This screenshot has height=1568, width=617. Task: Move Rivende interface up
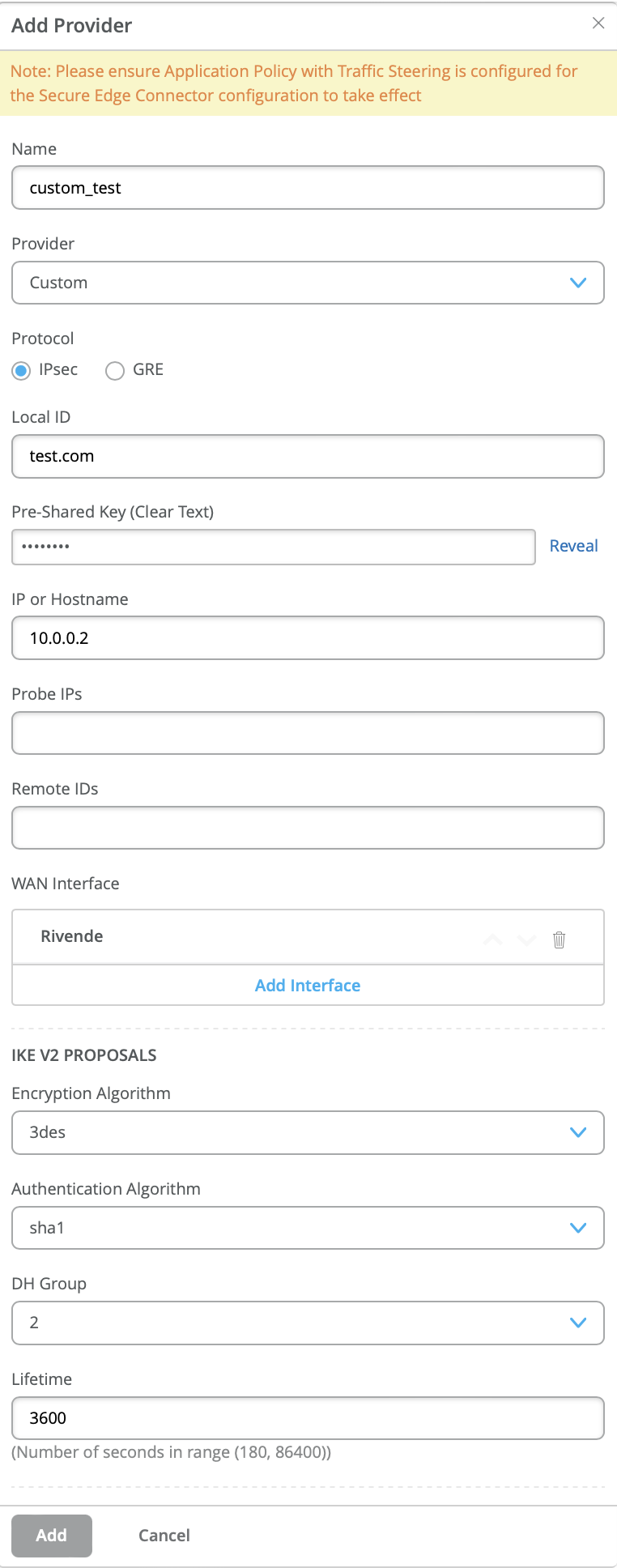(493, 940)
